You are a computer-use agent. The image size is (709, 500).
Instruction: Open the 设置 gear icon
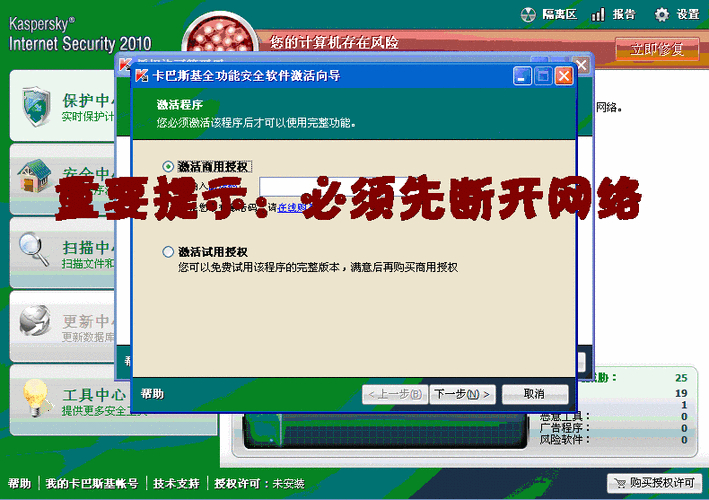click(x=662, y=14)
